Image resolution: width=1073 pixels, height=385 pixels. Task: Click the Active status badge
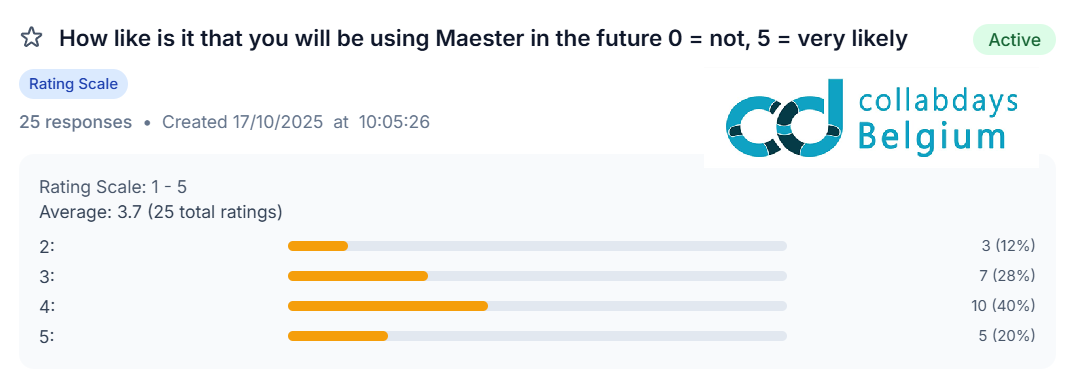click(x=1014, y=40)
